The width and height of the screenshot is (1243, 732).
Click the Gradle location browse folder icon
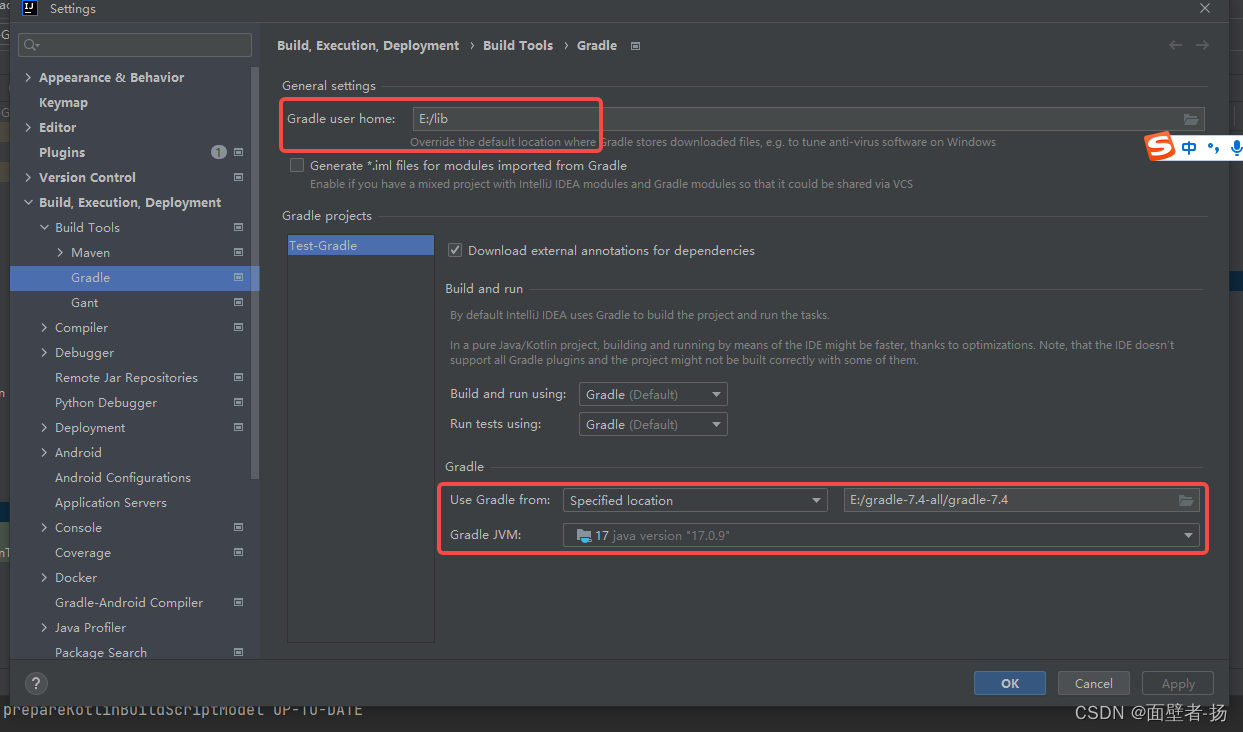[x=1186, y=500]
